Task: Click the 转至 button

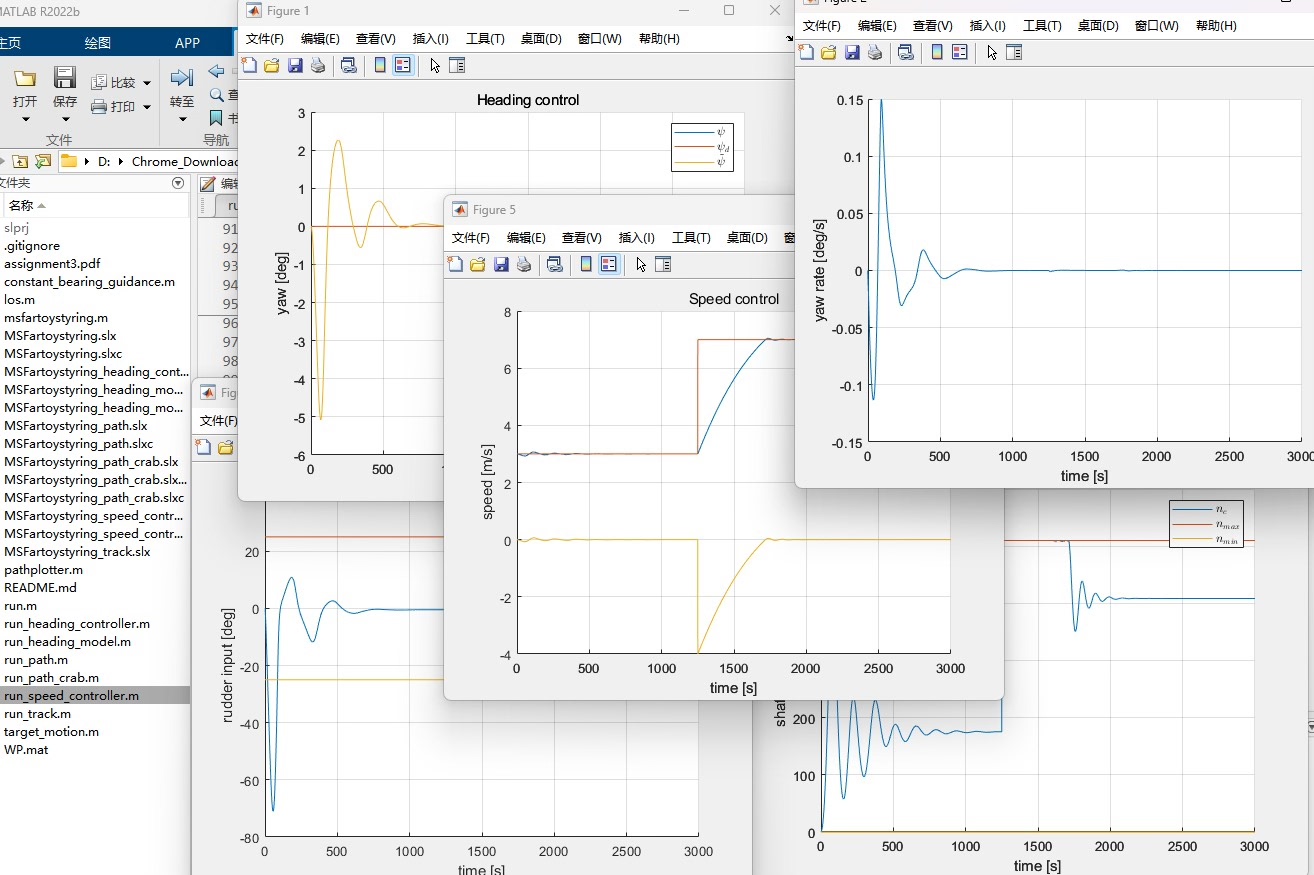Action: point(182,88)
